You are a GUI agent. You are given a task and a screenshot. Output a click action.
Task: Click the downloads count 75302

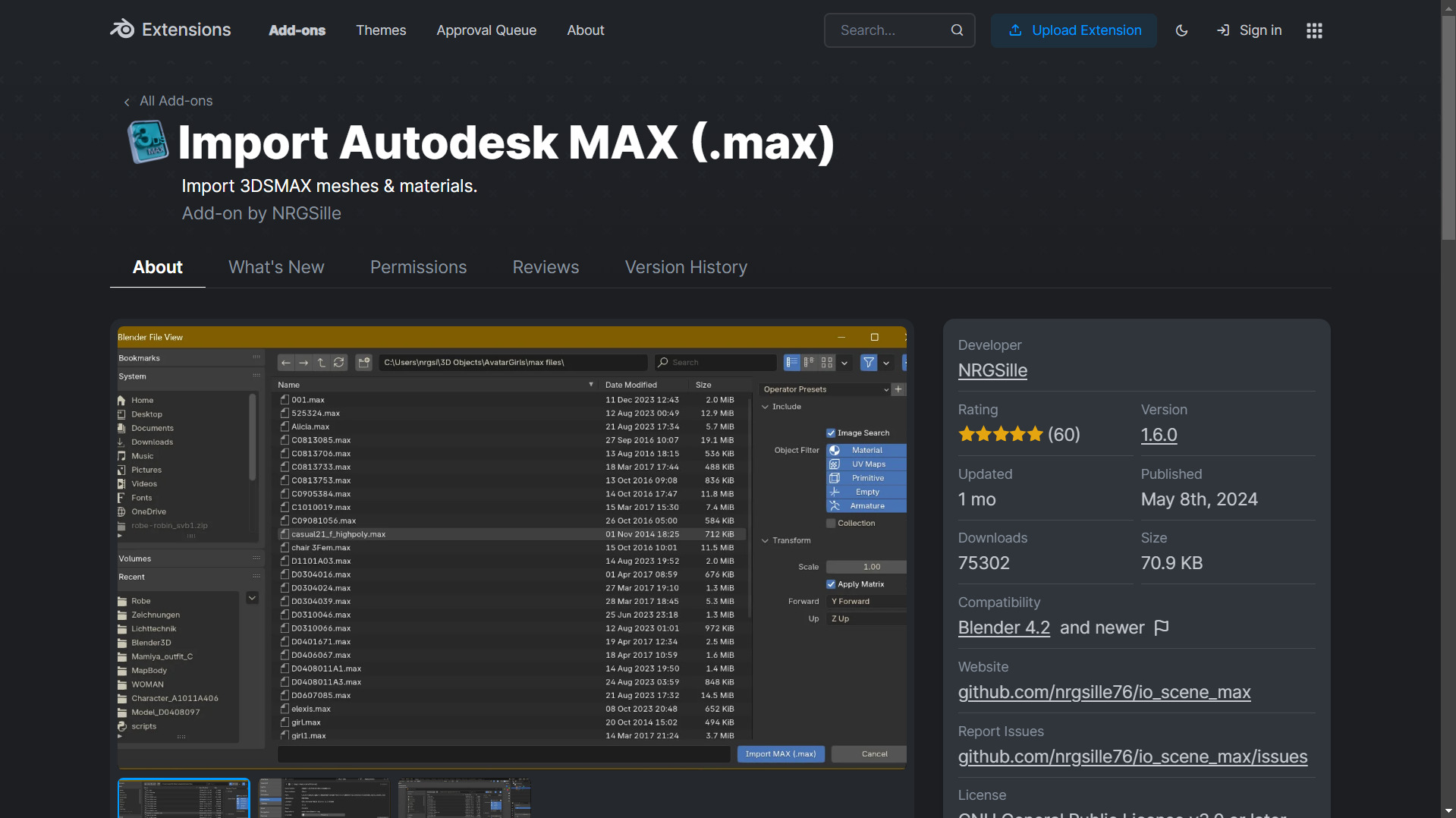click(983, 563)
